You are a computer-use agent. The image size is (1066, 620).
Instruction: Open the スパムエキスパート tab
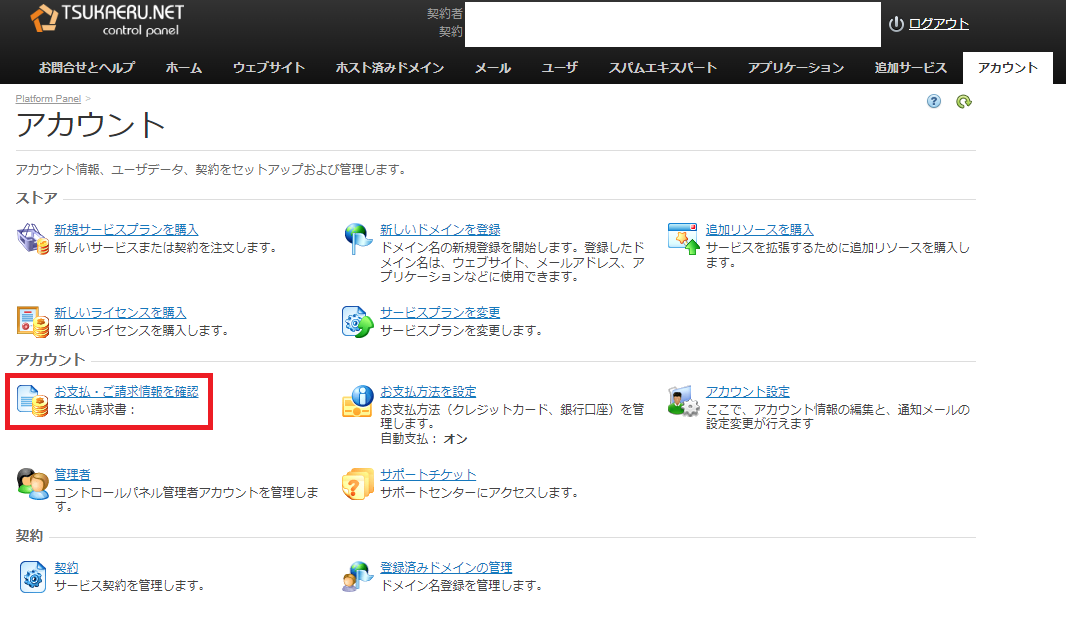coord(663,68)
